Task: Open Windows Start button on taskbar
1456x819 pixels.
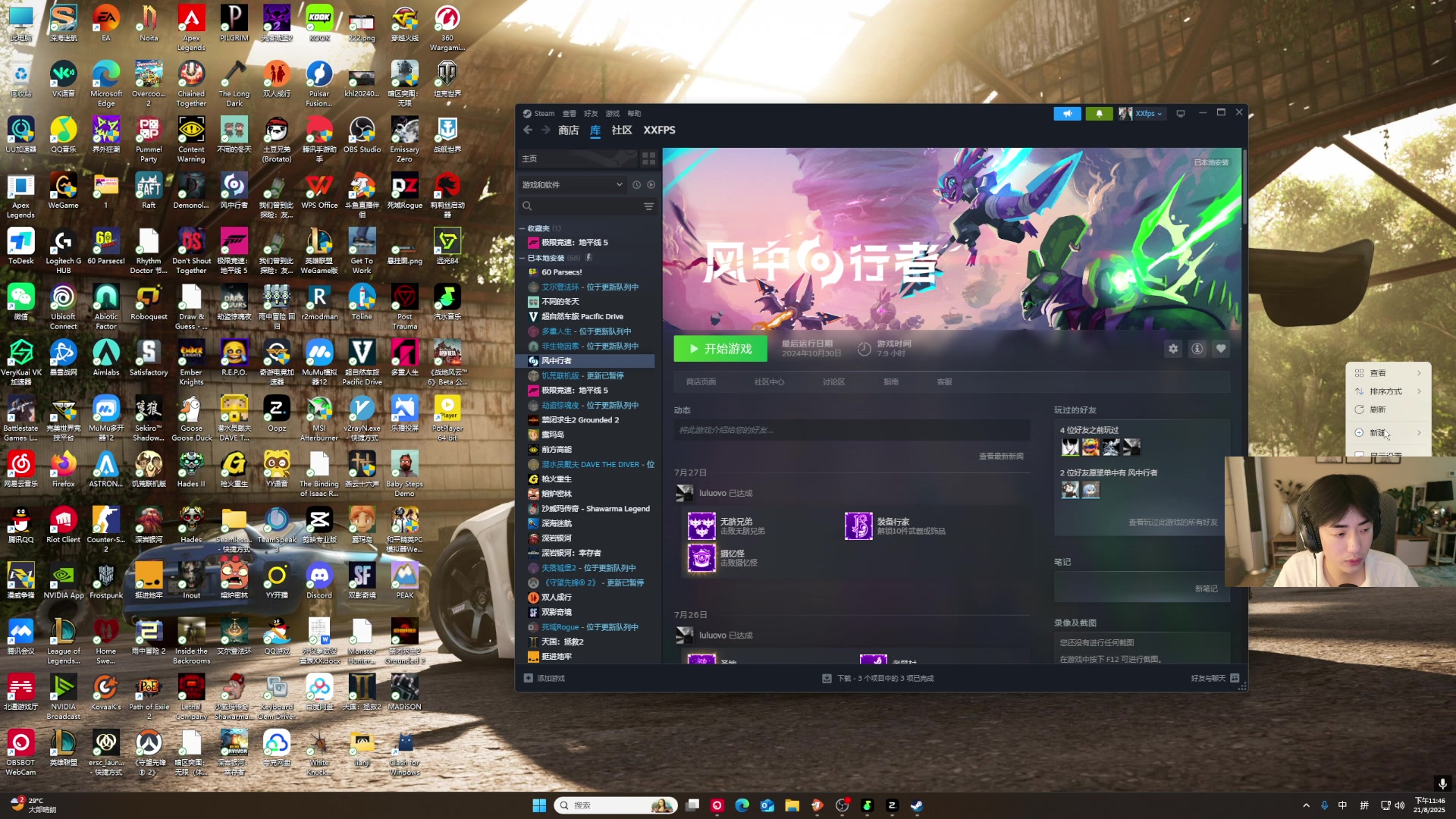Action: point(539,805)
